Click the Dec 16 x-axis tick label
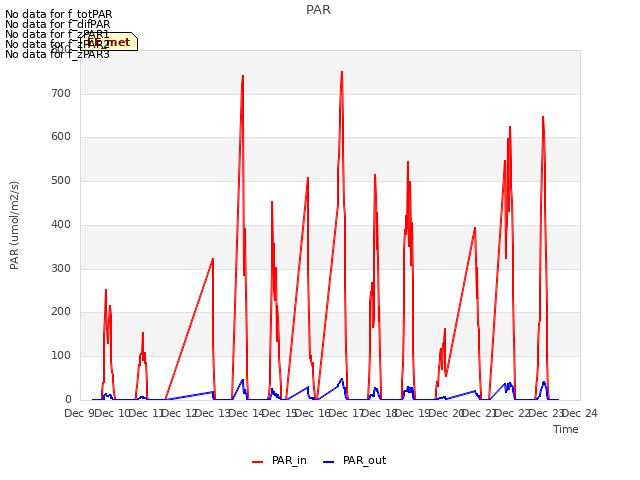The image size is (640, 480). tap(313, 413)
